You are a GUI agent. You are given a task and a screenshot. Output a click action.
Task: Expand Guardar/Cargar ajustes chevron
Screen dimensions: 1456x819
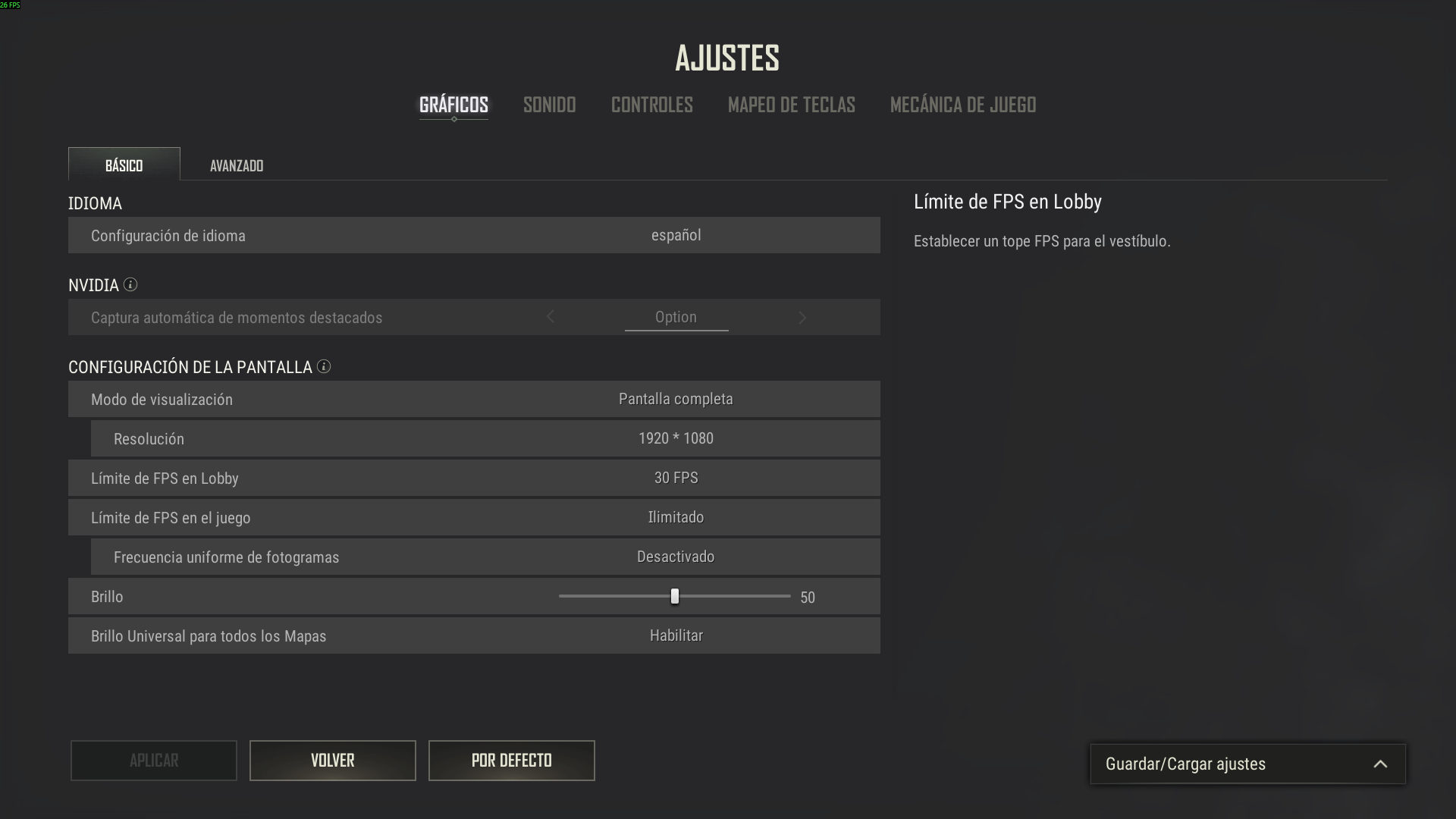[x=1380, y=764]
